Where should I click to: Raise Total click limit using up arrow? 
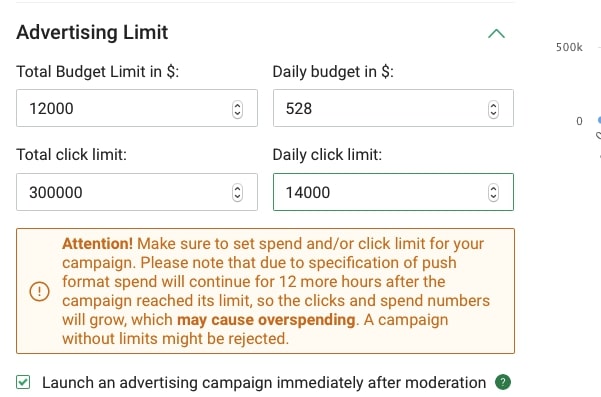pyautogui.click(x=237, y=188)
